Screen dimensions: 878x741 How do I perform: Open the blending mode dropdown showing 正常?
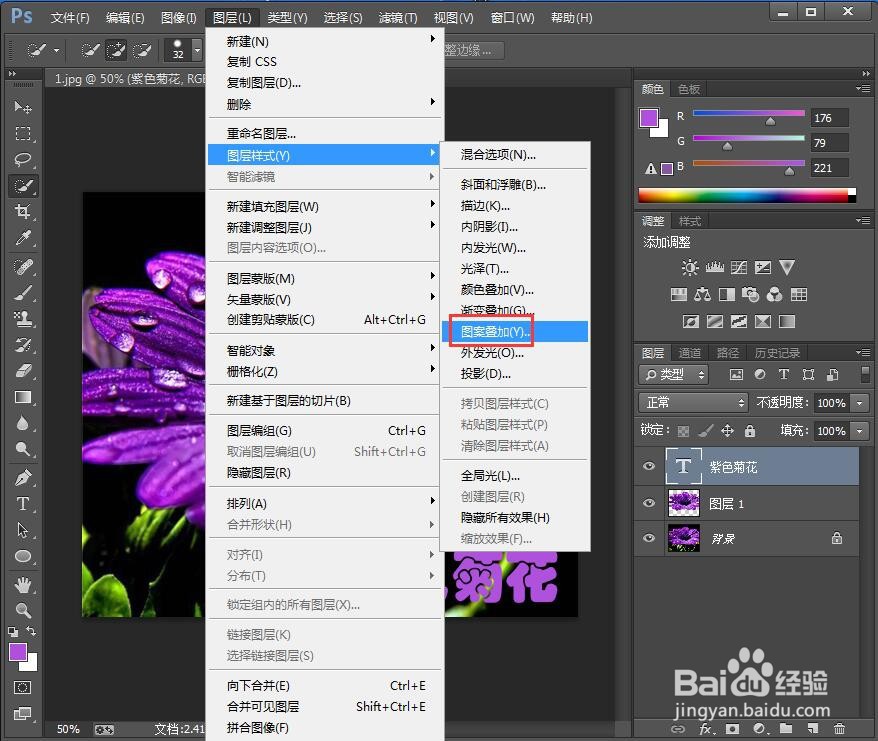tap(693, 403)
